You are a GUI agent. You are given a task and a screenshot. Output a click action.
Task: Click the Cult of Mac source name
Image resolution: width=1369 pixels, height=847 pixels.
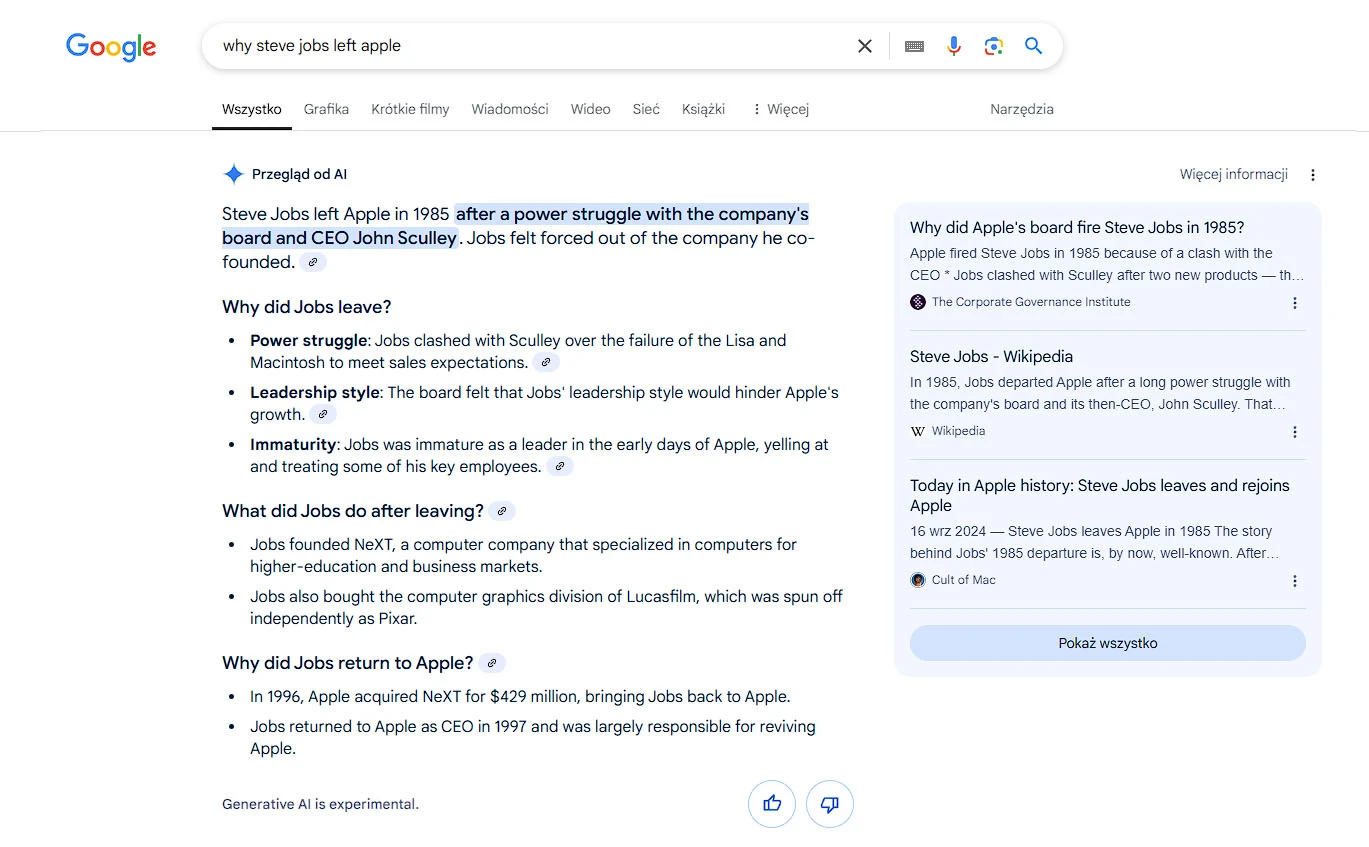pos(964,580)
